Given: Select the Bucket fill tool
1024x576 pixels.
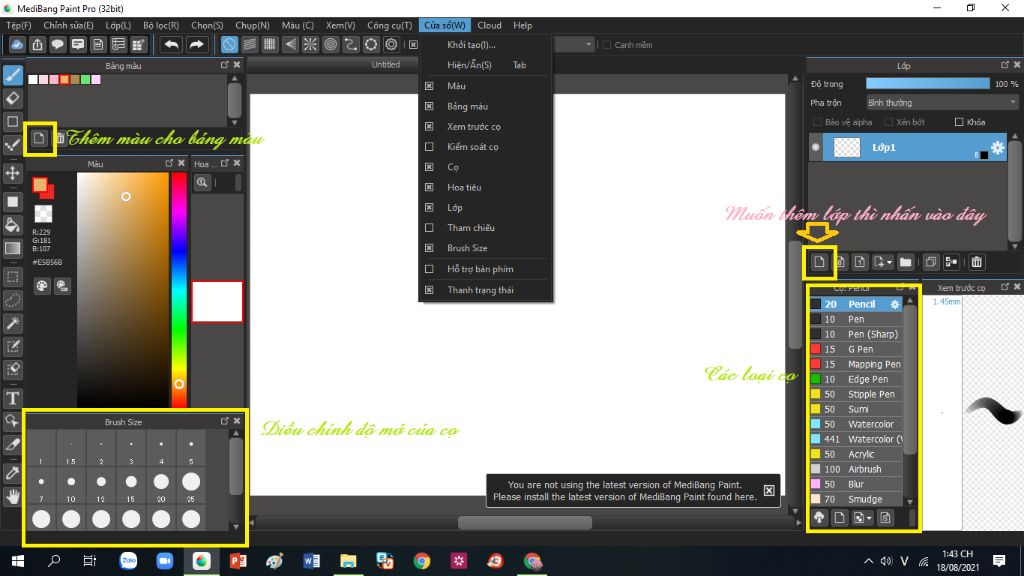Looking at the screenshot, I should [x=12, y=225].
